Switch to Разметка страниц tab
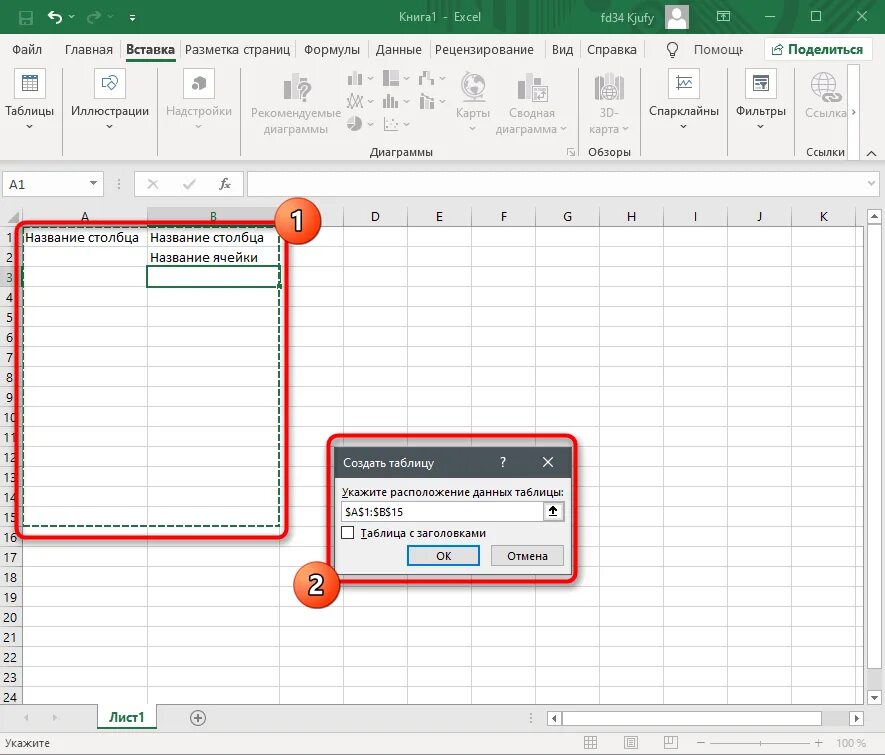Viewport: 885px width, 755px height. pyautogui.click(x=237, y=50)
